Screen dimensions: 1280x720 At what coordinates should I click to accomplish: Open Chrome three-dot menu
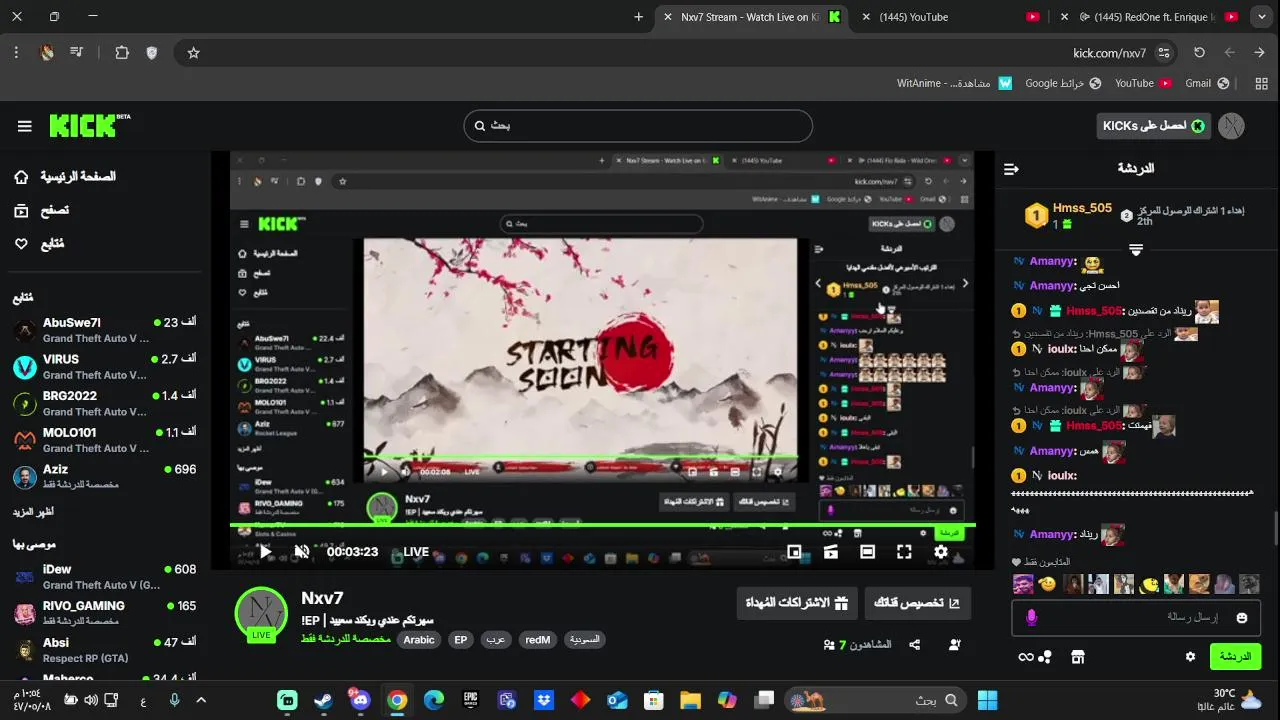pos(17,53)
